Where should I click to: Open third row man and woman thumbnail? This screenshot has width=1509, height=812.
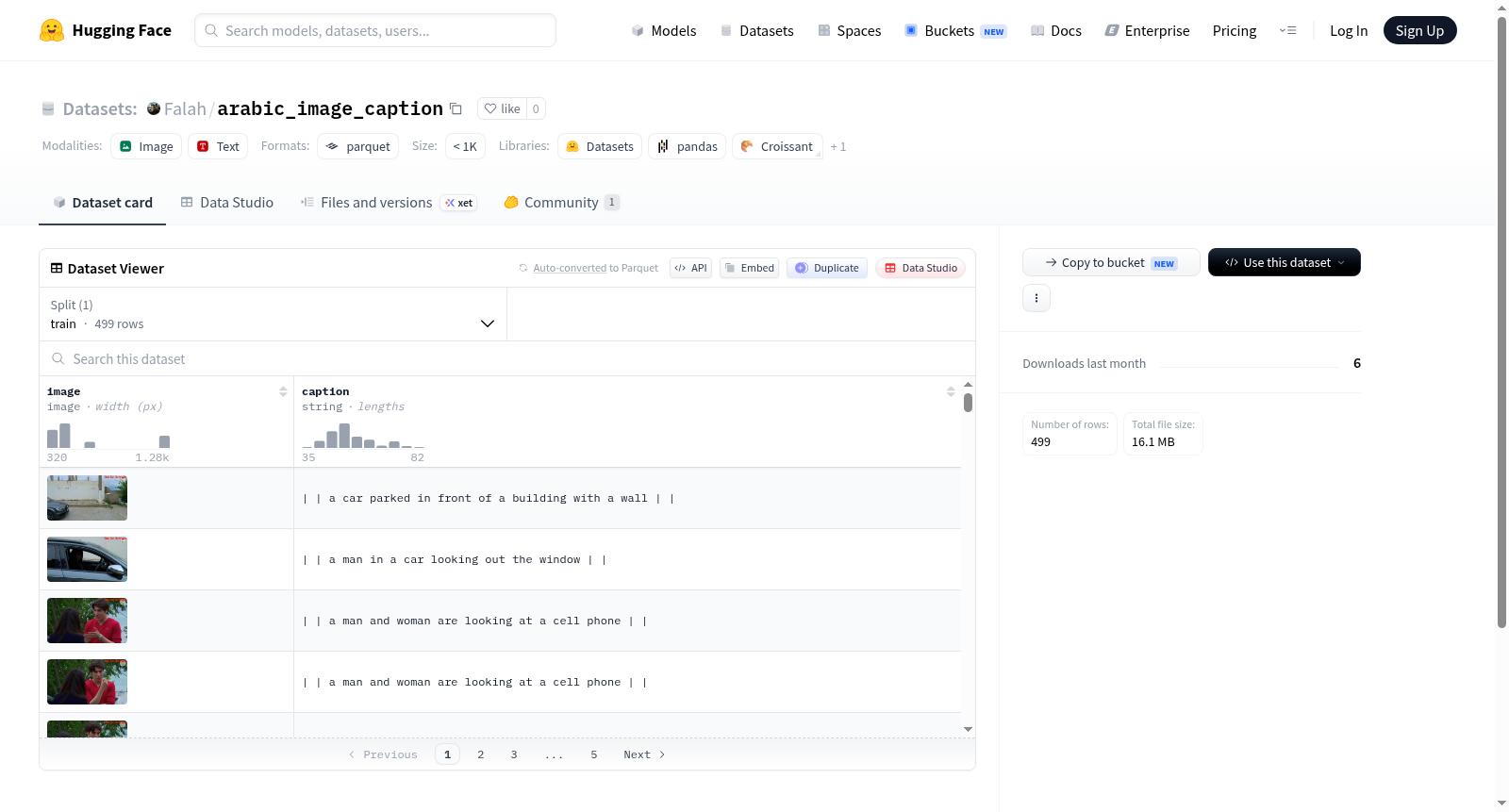click(x=87, y=621)
